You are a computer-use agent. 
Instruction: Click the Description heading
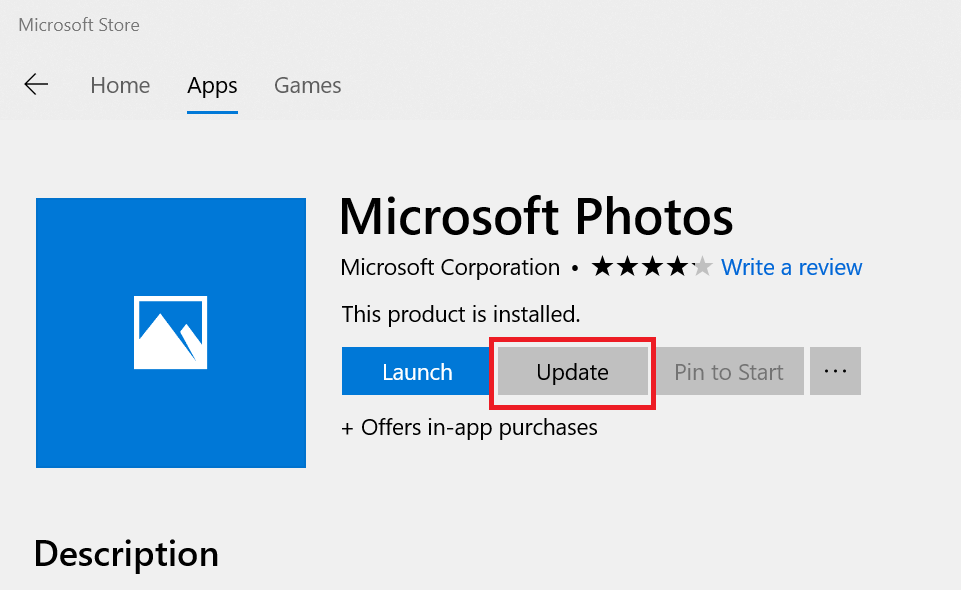tap(126, 554)
